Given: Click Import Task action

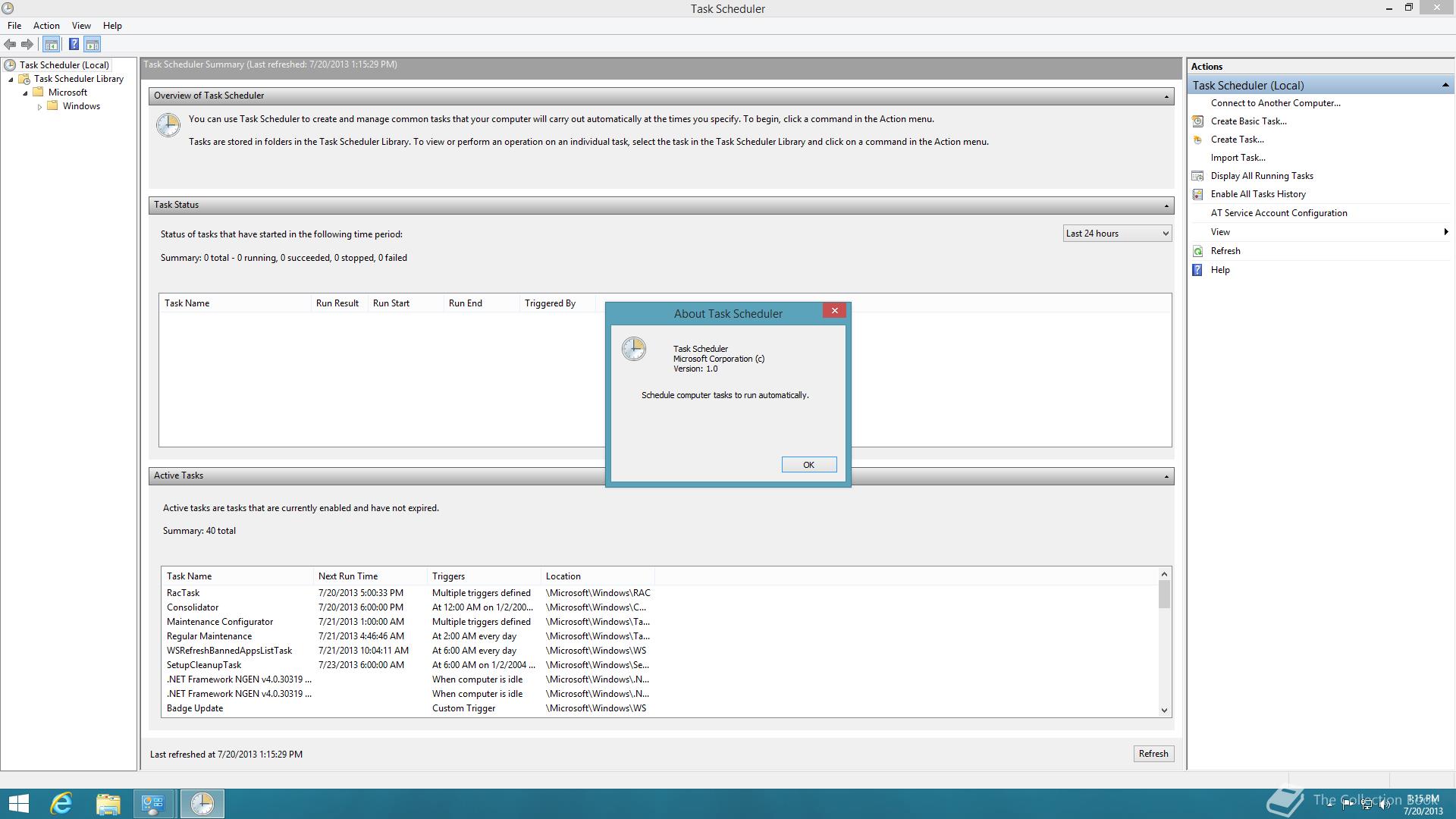Looking at the screenshot, I should tap(1238, 158).
